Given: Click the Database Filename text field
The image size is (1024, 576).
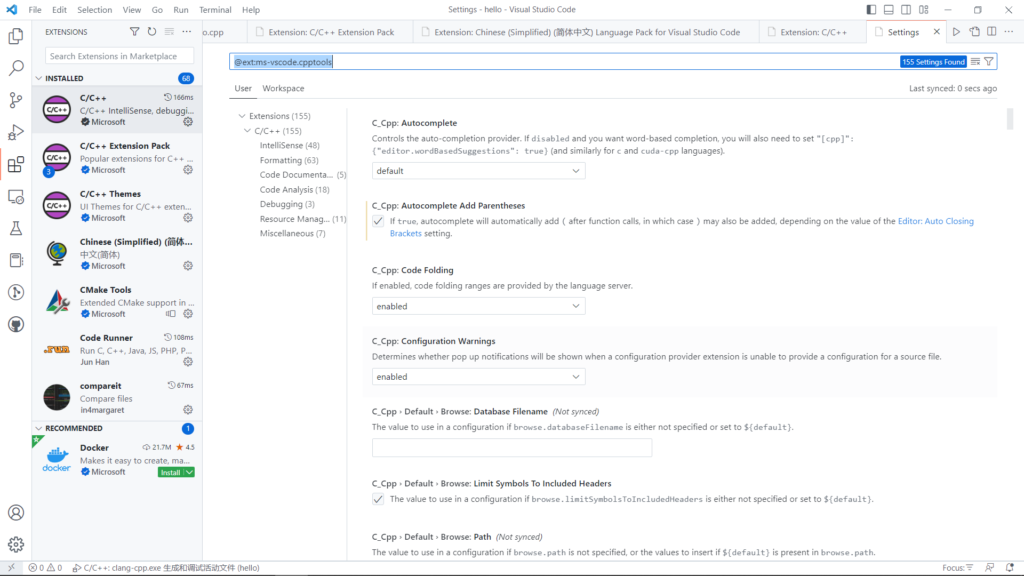Looking at the screenshot, I should tap(512, 448).
